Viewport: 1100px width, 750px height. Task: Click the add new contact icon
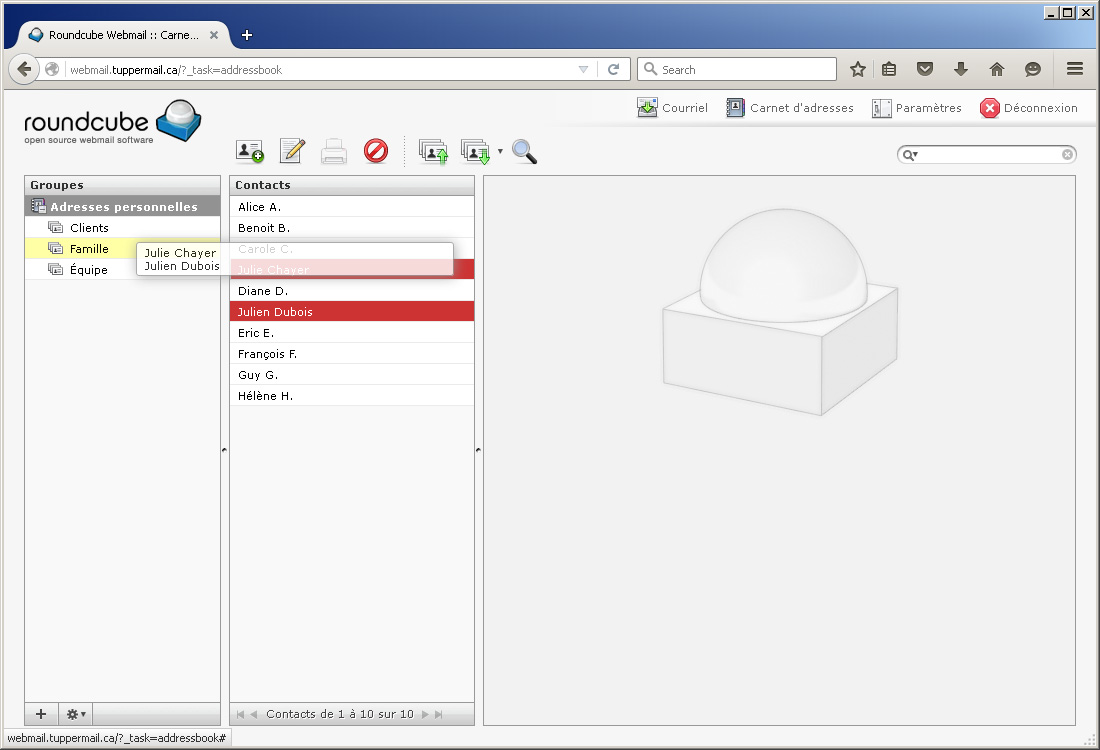point(250,151)
